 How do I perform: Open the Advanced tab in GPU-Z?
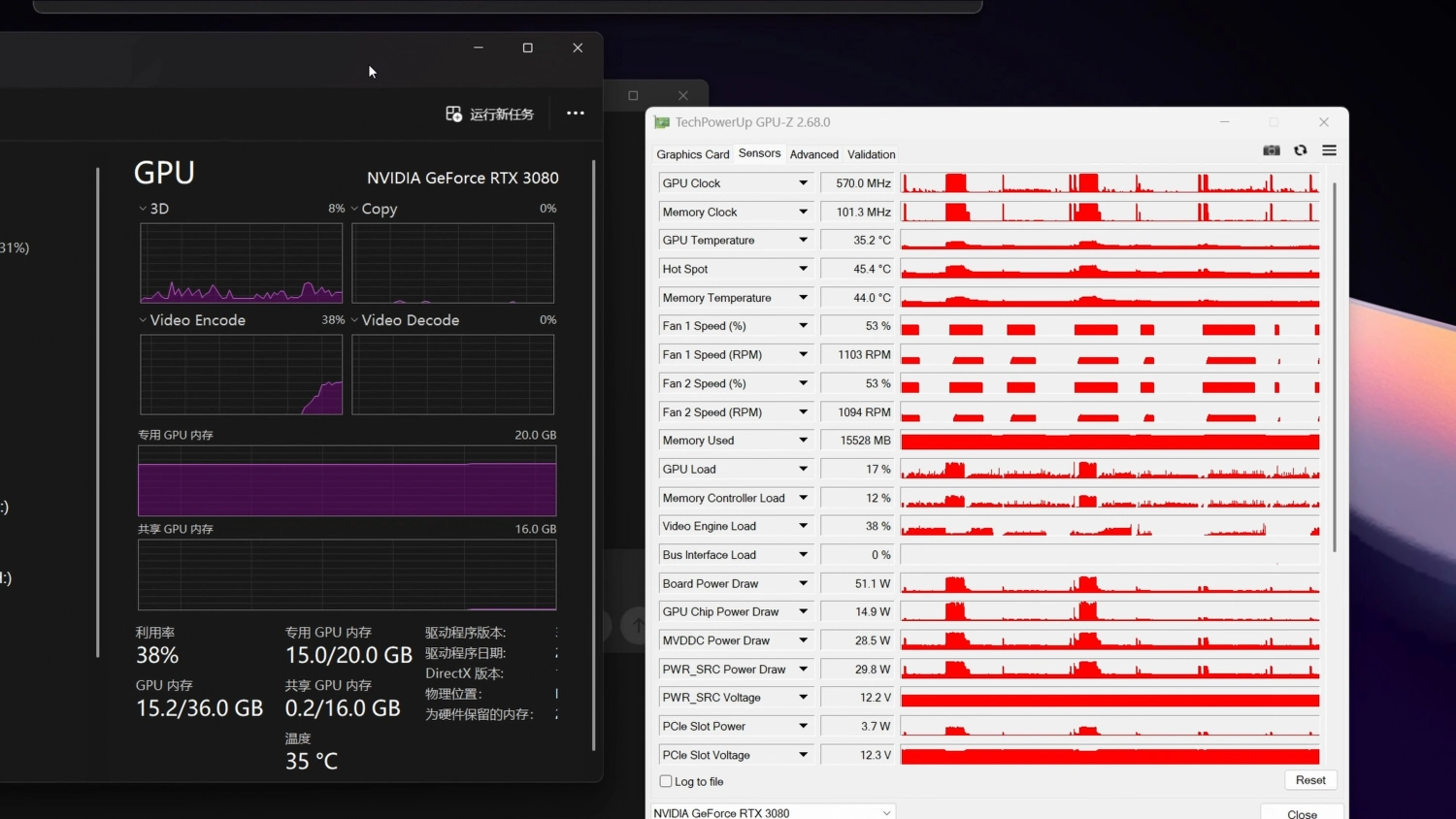point(813,154)
